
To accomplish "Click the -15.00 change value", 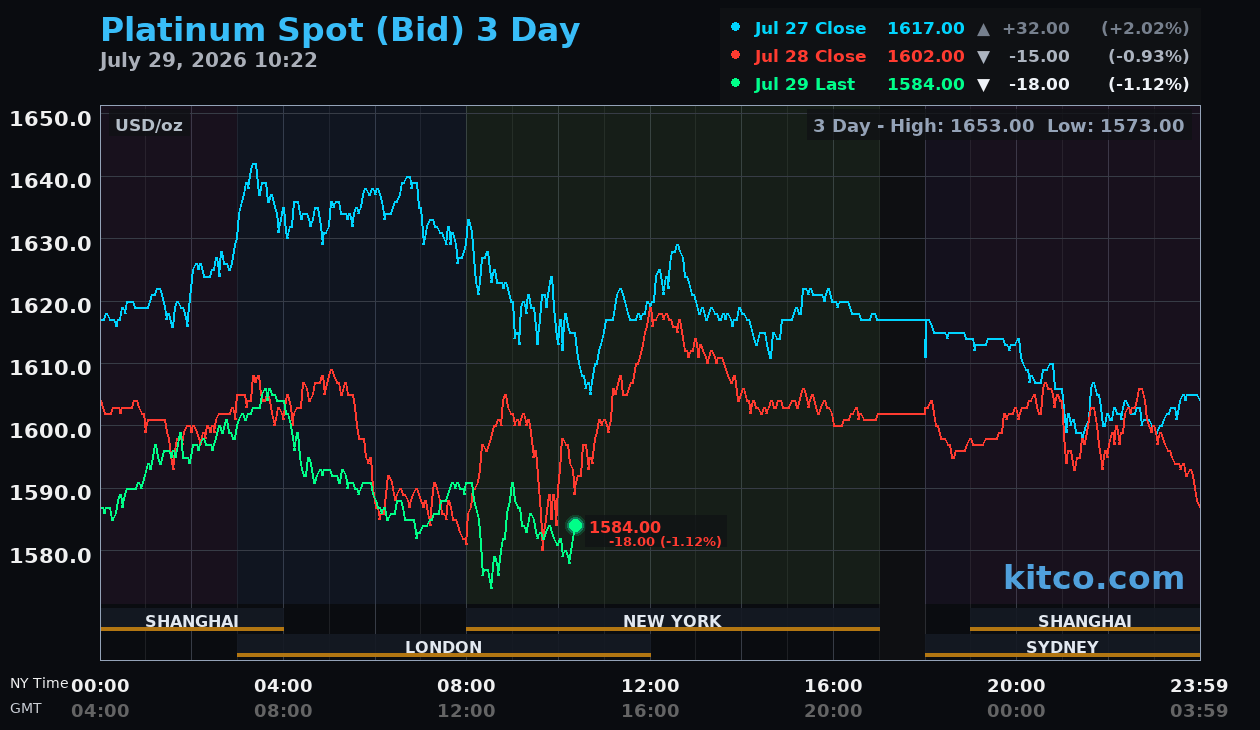I will [1039, 57].
